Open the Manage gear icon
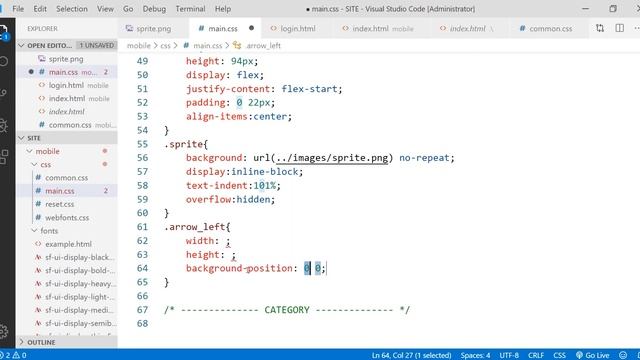Image resolution: width=640 pixels, height=360 pixels. pyautogui.click(x=3, y=331)
